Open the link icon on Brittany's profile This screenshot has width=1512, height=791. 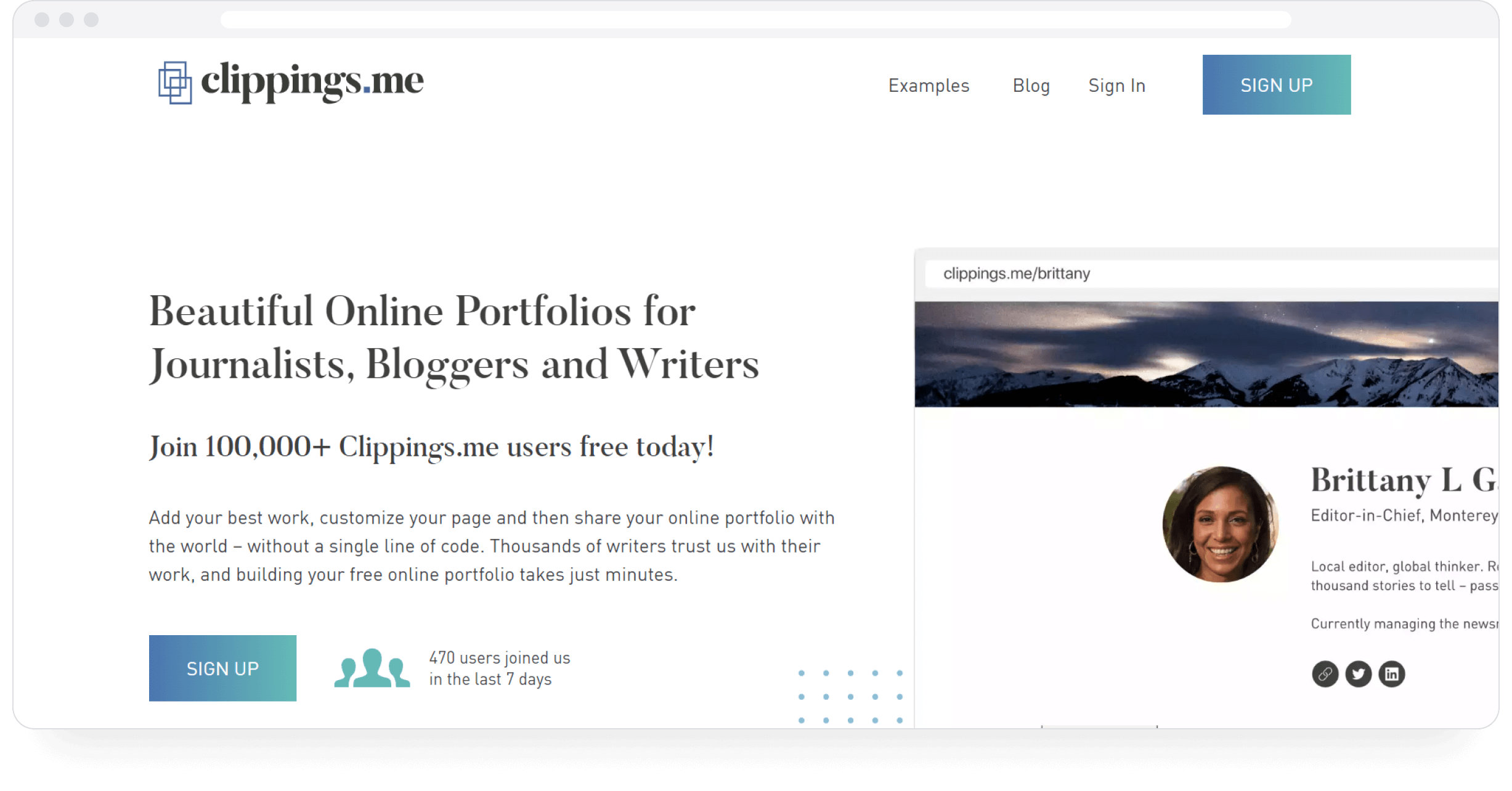click(1325, 674)
